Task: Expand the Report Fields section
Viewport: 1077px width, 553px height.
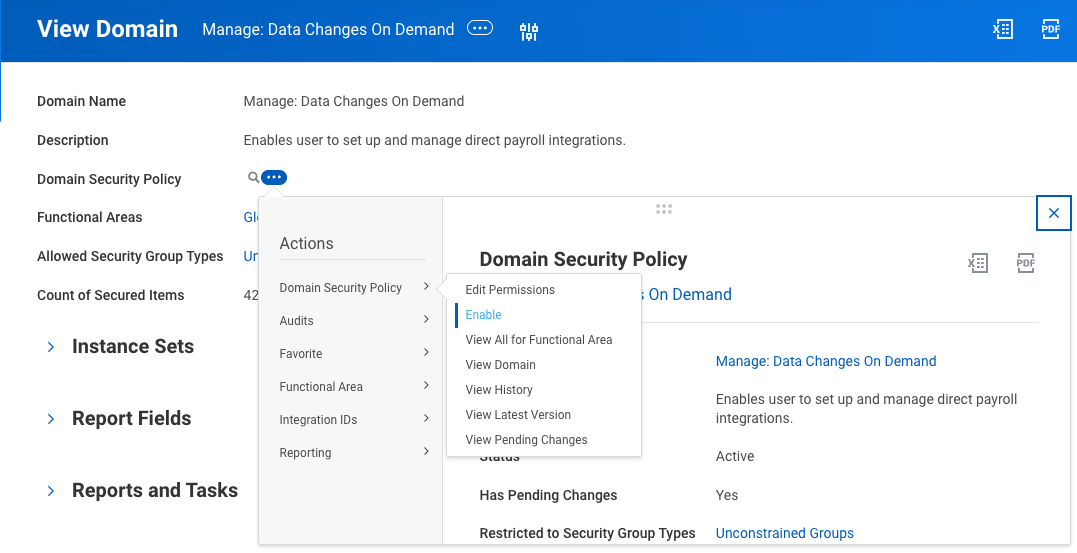Action: click(51, 419)
